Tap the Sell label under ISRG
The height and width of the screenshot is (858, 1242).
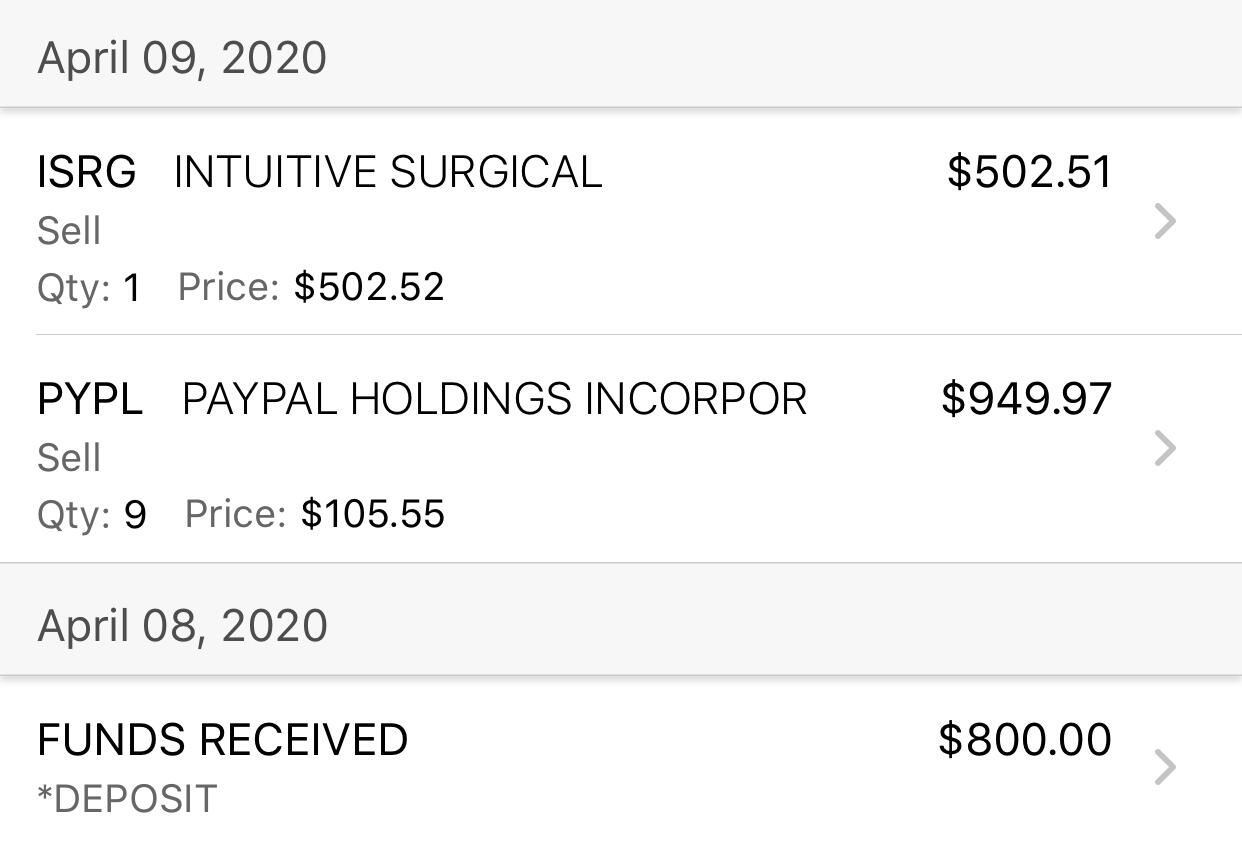(69, 231)
